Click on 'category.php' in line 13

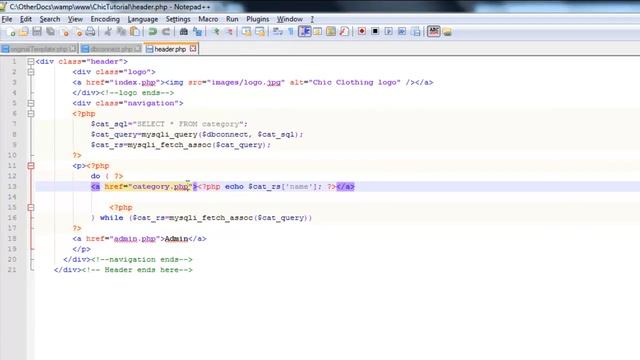160,187
